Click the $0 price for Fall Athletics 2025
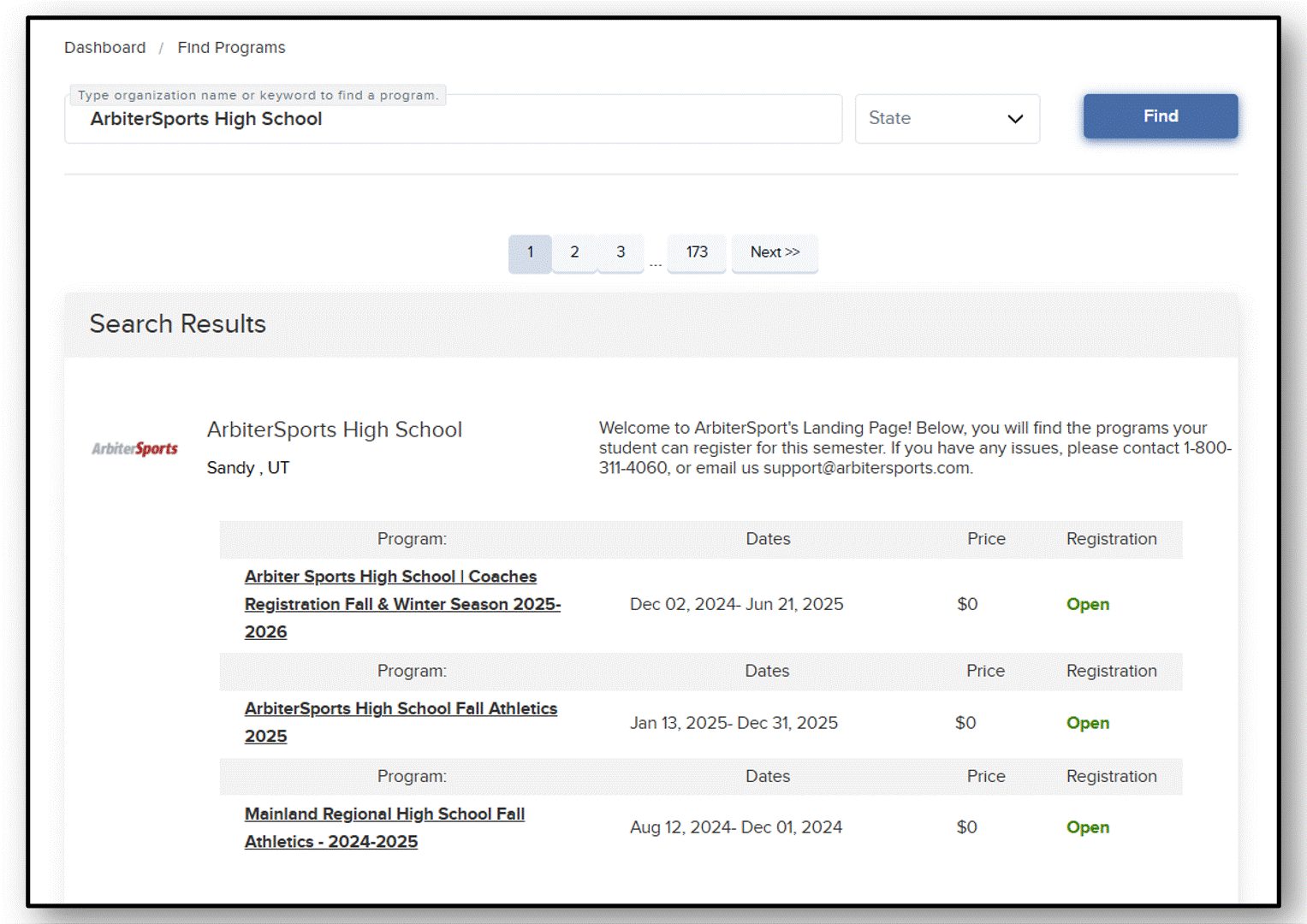1307x924 pixels. (965, 723)
